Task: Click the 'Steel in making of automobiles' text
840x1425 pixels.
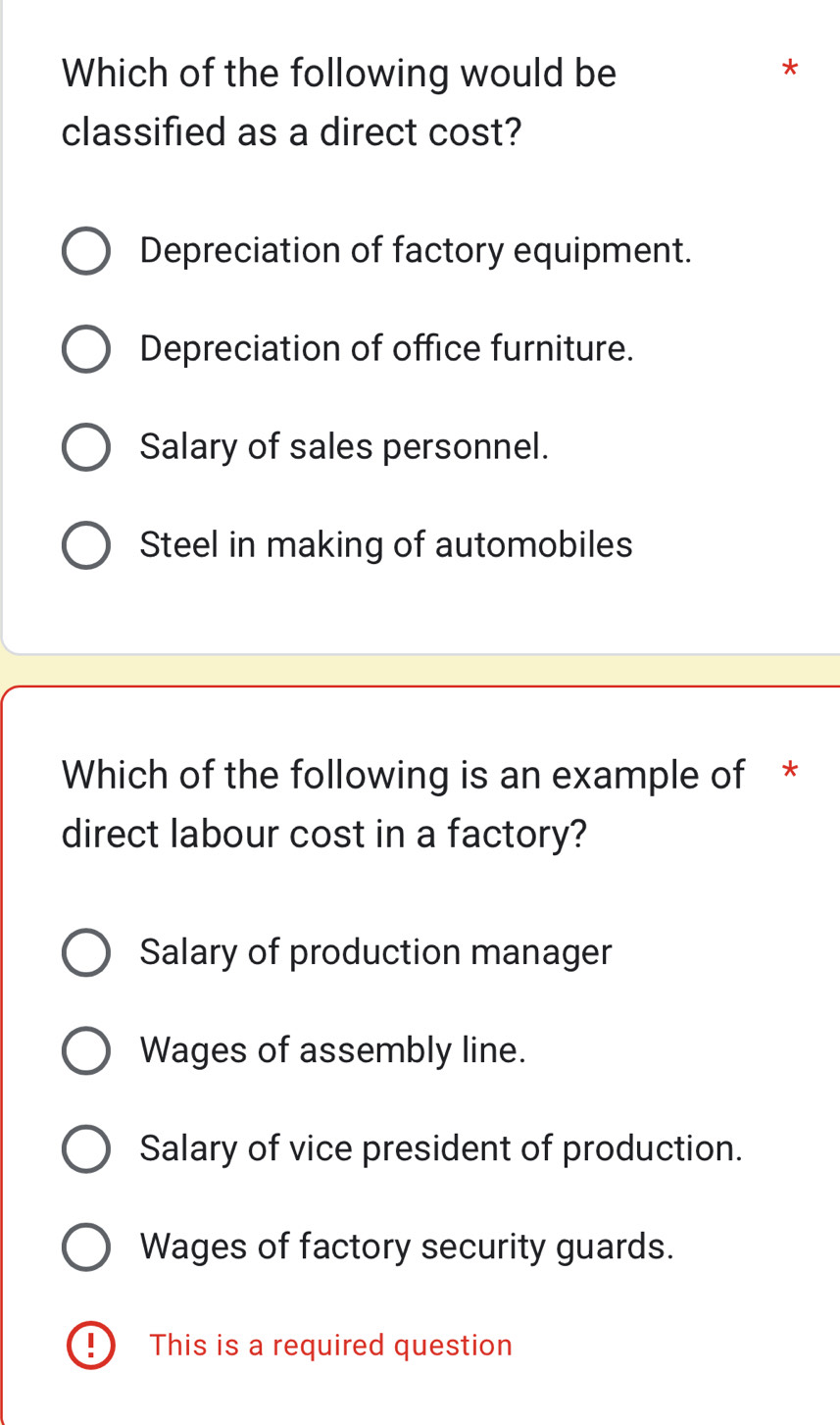Action: click(x=386, y=544)
